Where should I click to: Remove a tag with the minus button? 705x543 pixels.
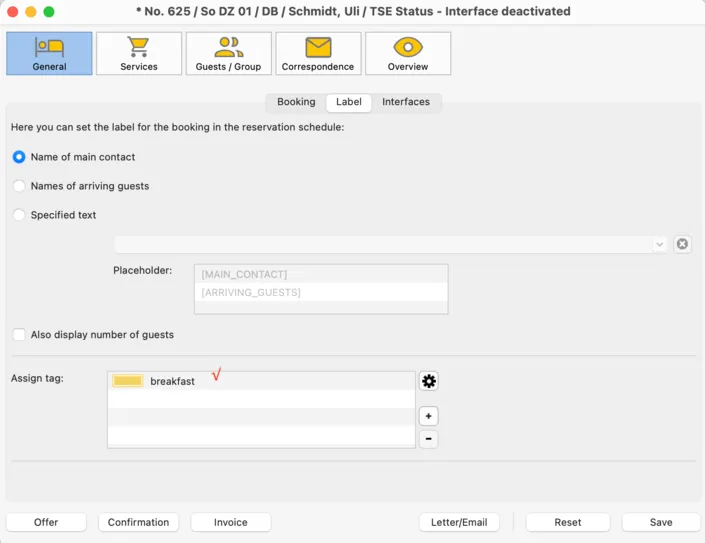tap(428, 439)
